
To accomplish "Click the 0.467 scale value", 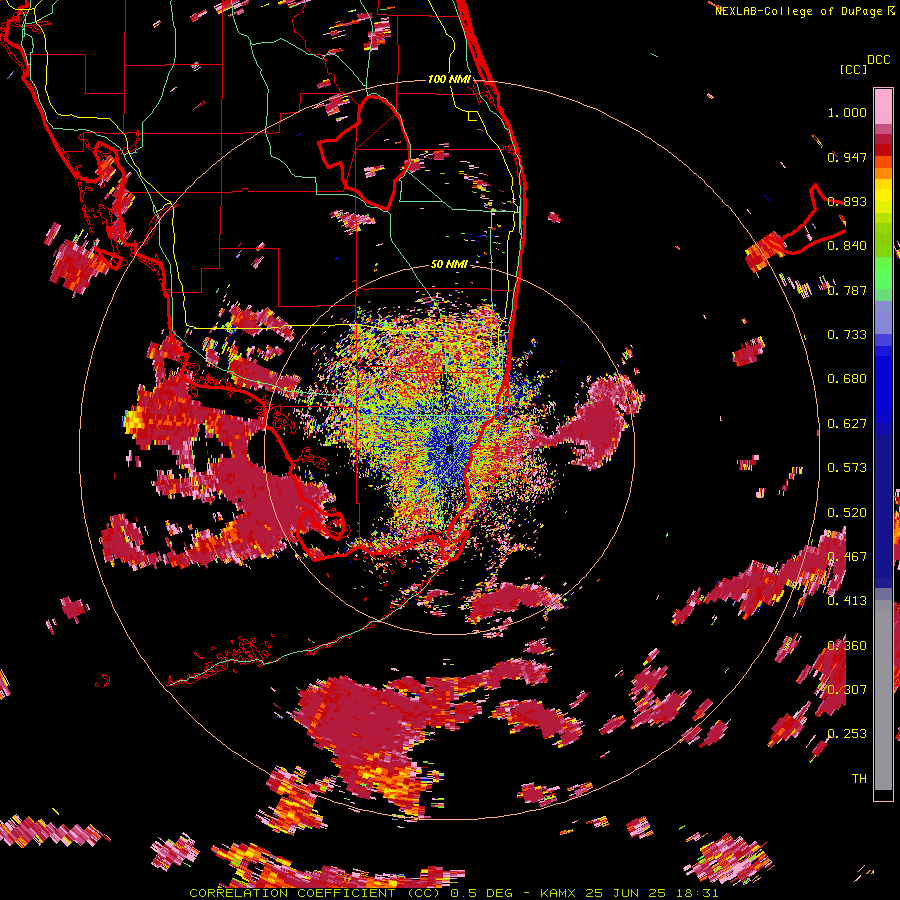I will pyautogui.click(x=847, y=557).
